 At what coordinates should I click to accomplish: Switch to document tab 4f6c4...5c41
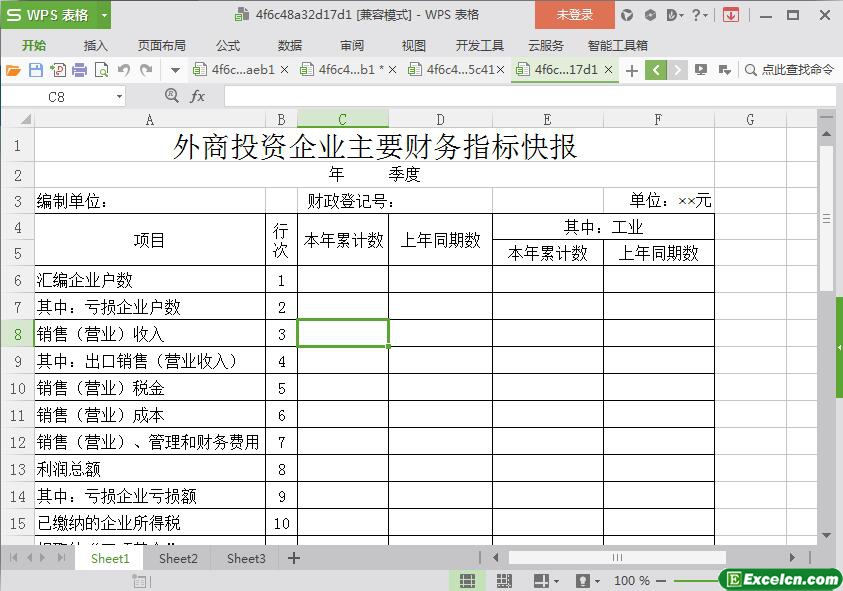[x=451, y=69]
